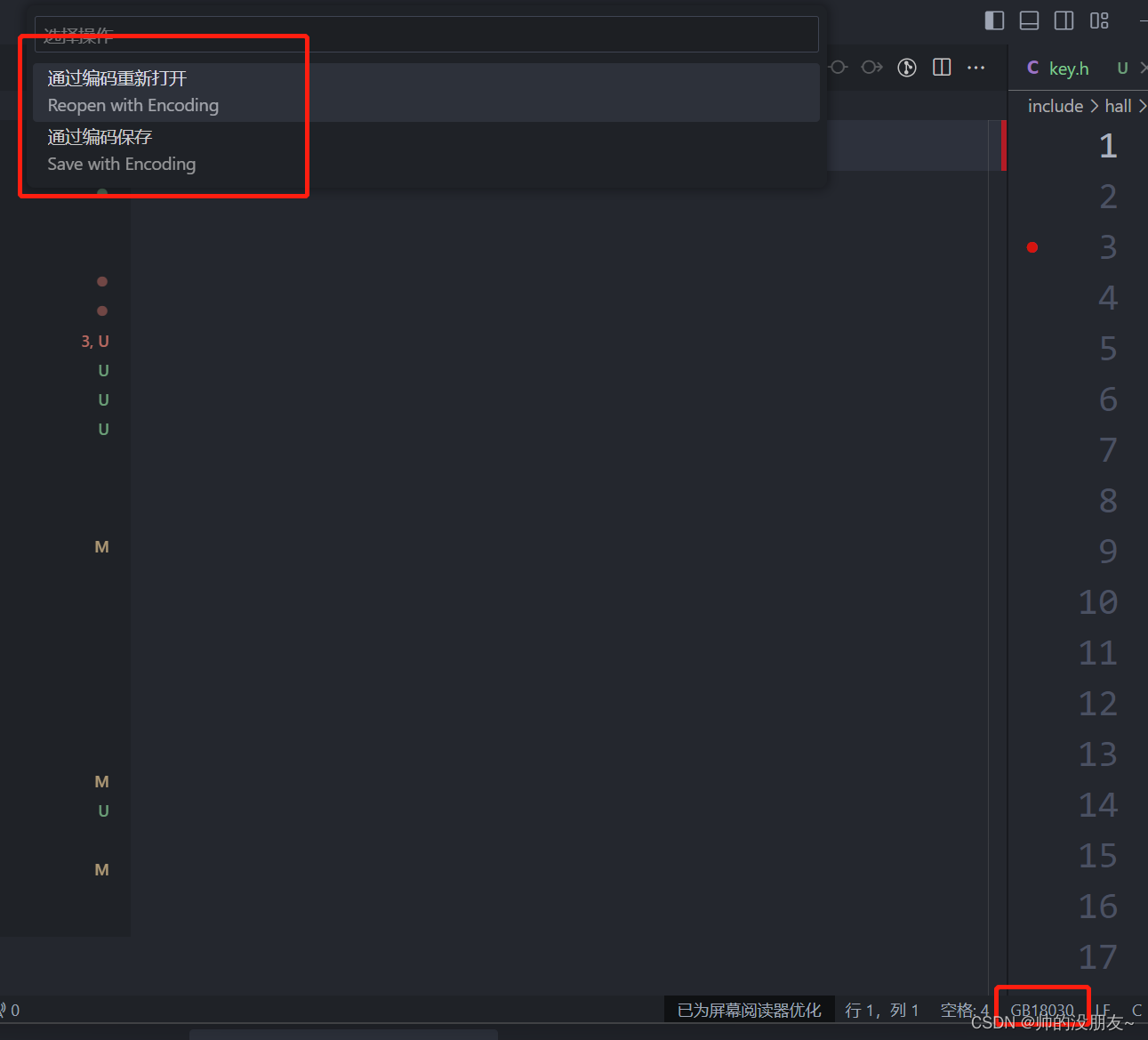Click the 空格: 4 indentation indicator

point(964,1010)
